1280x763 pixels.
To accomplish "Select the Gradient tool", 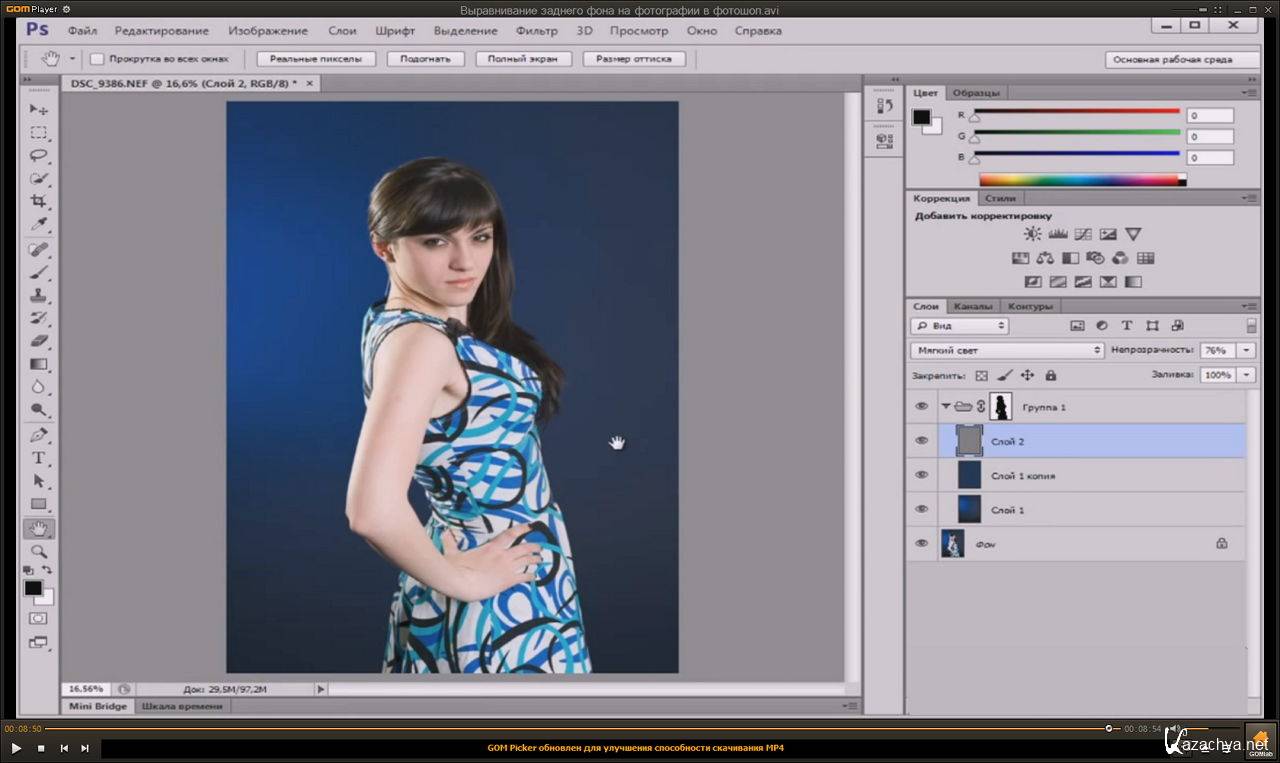I will 38,364.
